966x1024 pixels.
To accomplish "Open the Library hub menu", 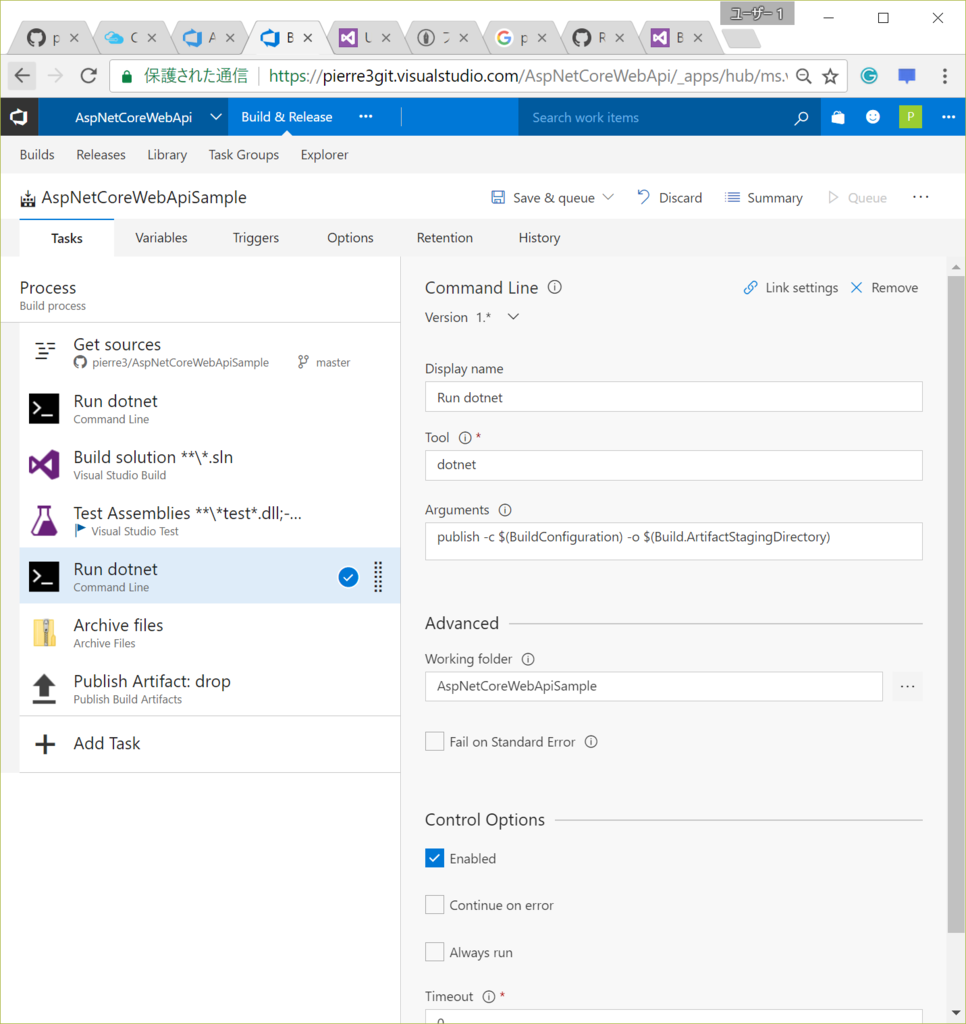I will click(x=167, y=155).
